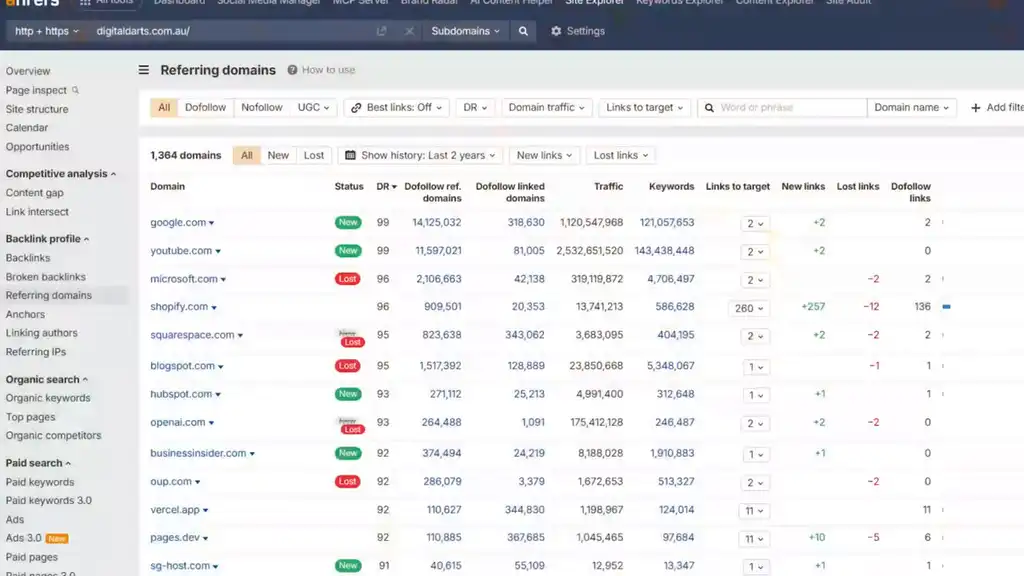Open the New links filter dropdown

544,155
